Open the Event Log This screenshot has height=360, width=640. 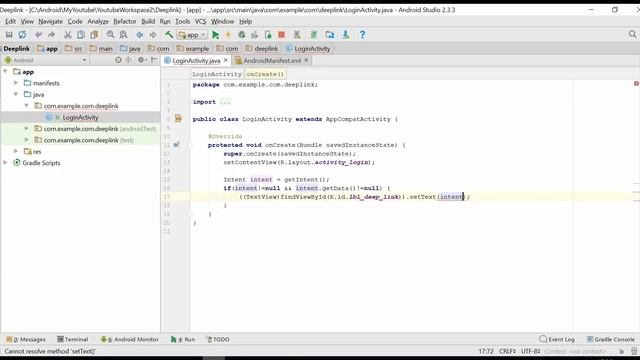[x=557, y=339]
